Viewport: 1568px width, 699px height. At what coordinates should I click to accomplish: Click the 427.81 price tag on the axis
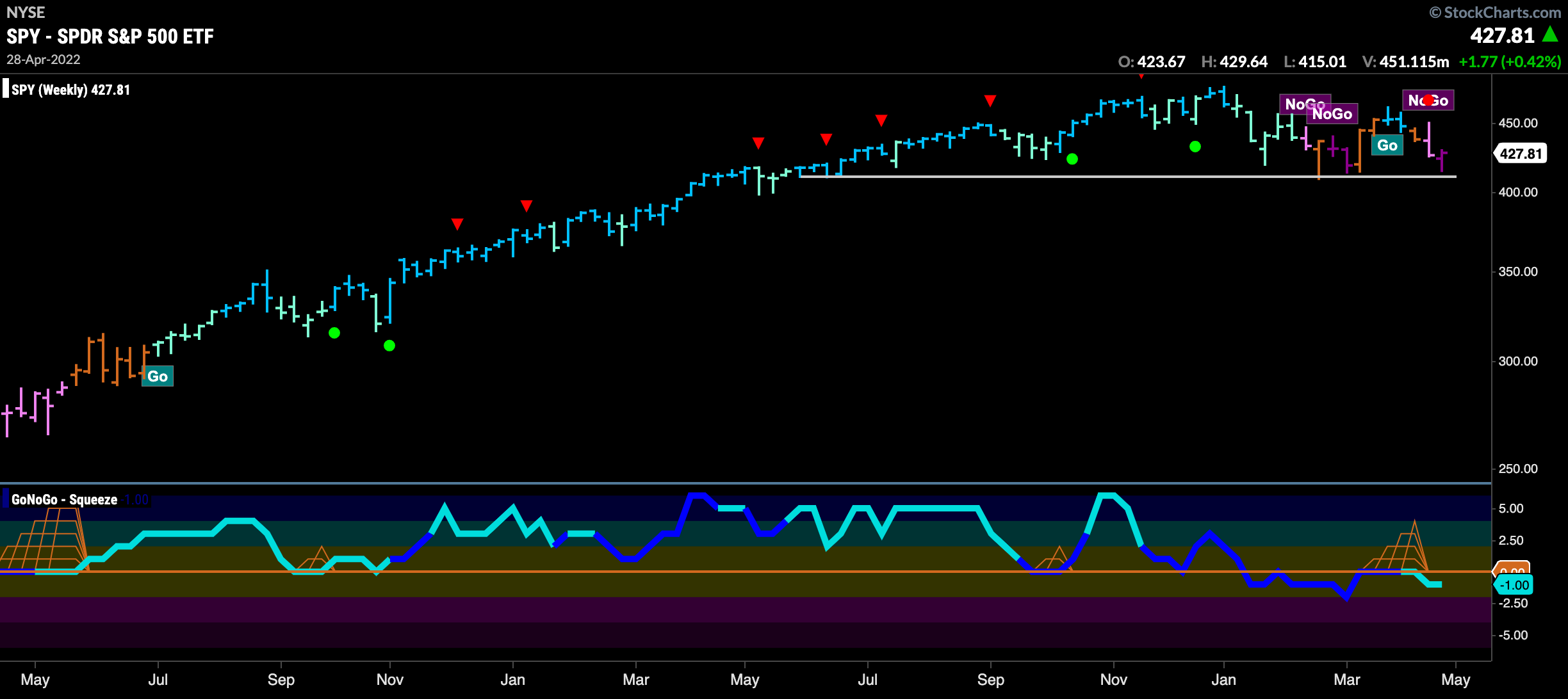(x=1520, y=154)
